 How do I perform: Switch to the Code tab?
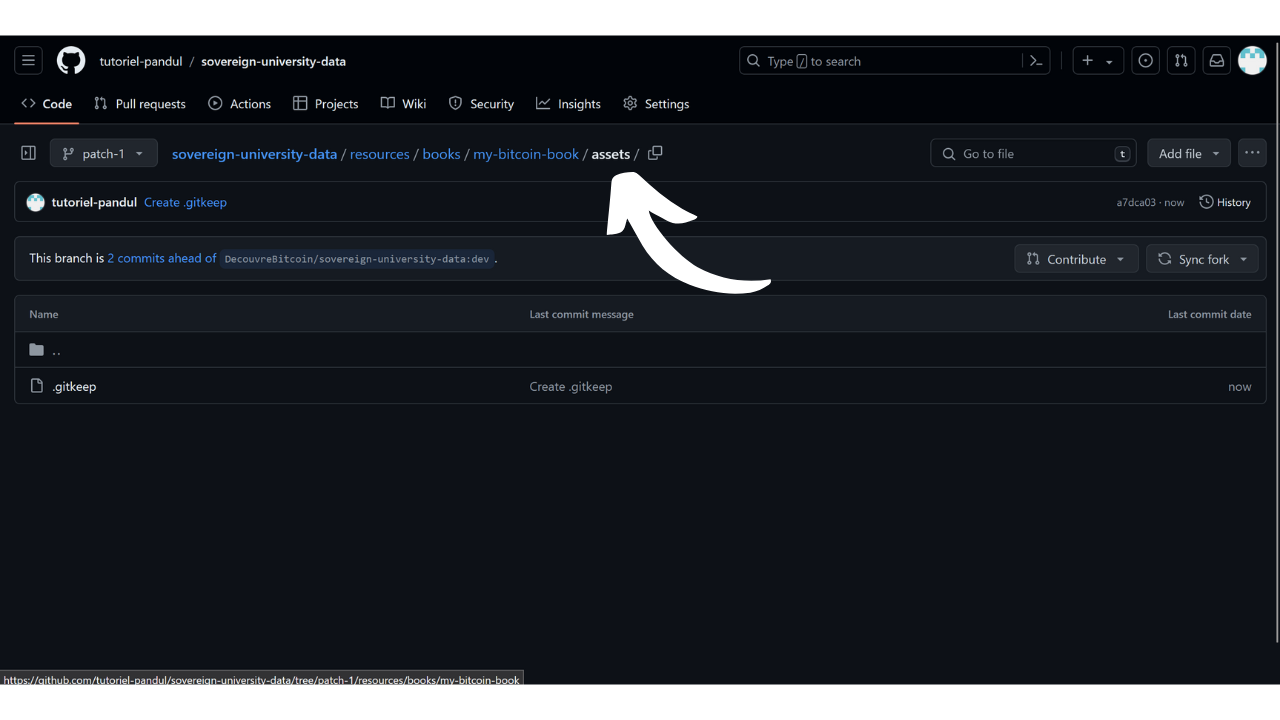click(47, 104)
